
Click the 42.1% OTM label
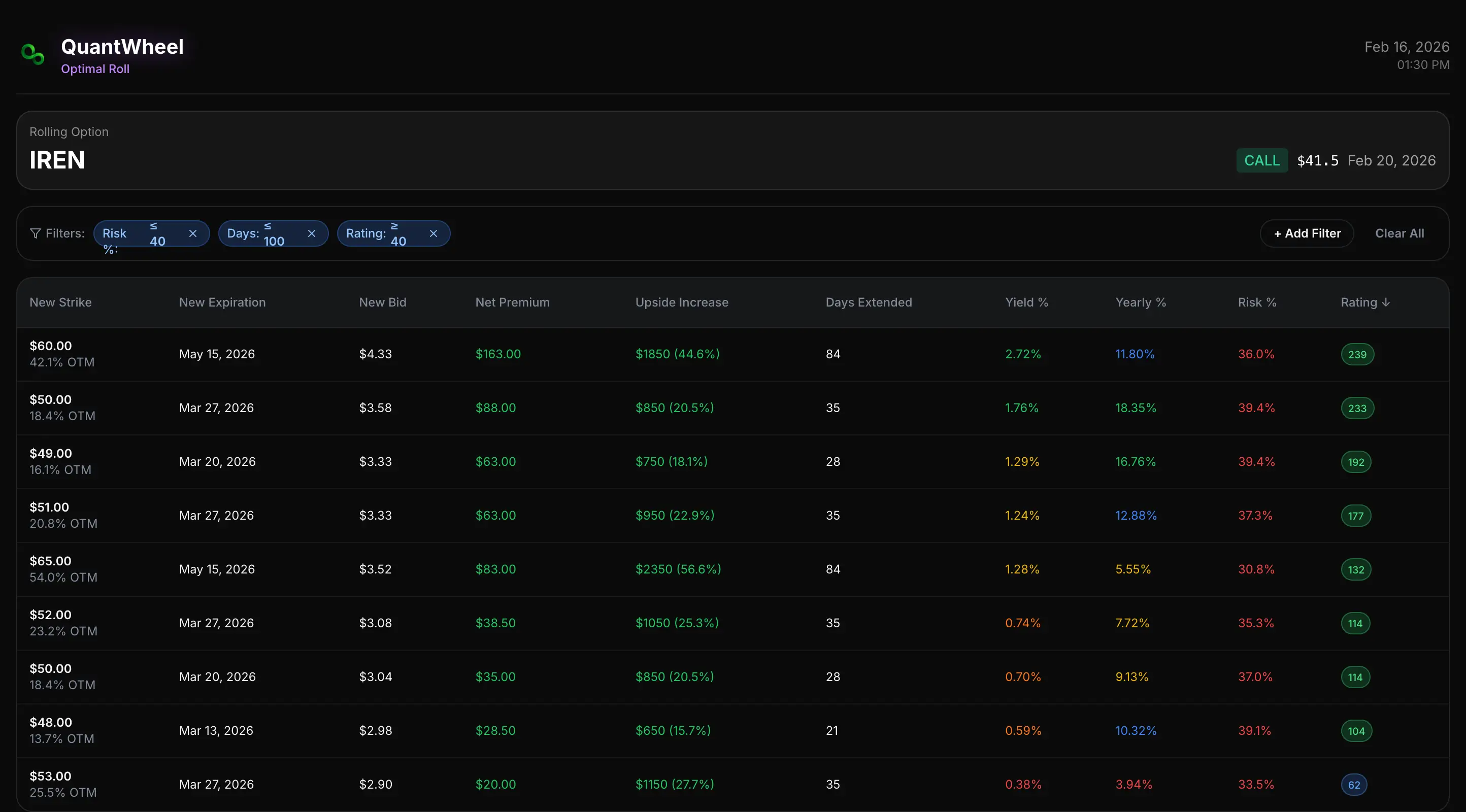[x=62, y=362]
